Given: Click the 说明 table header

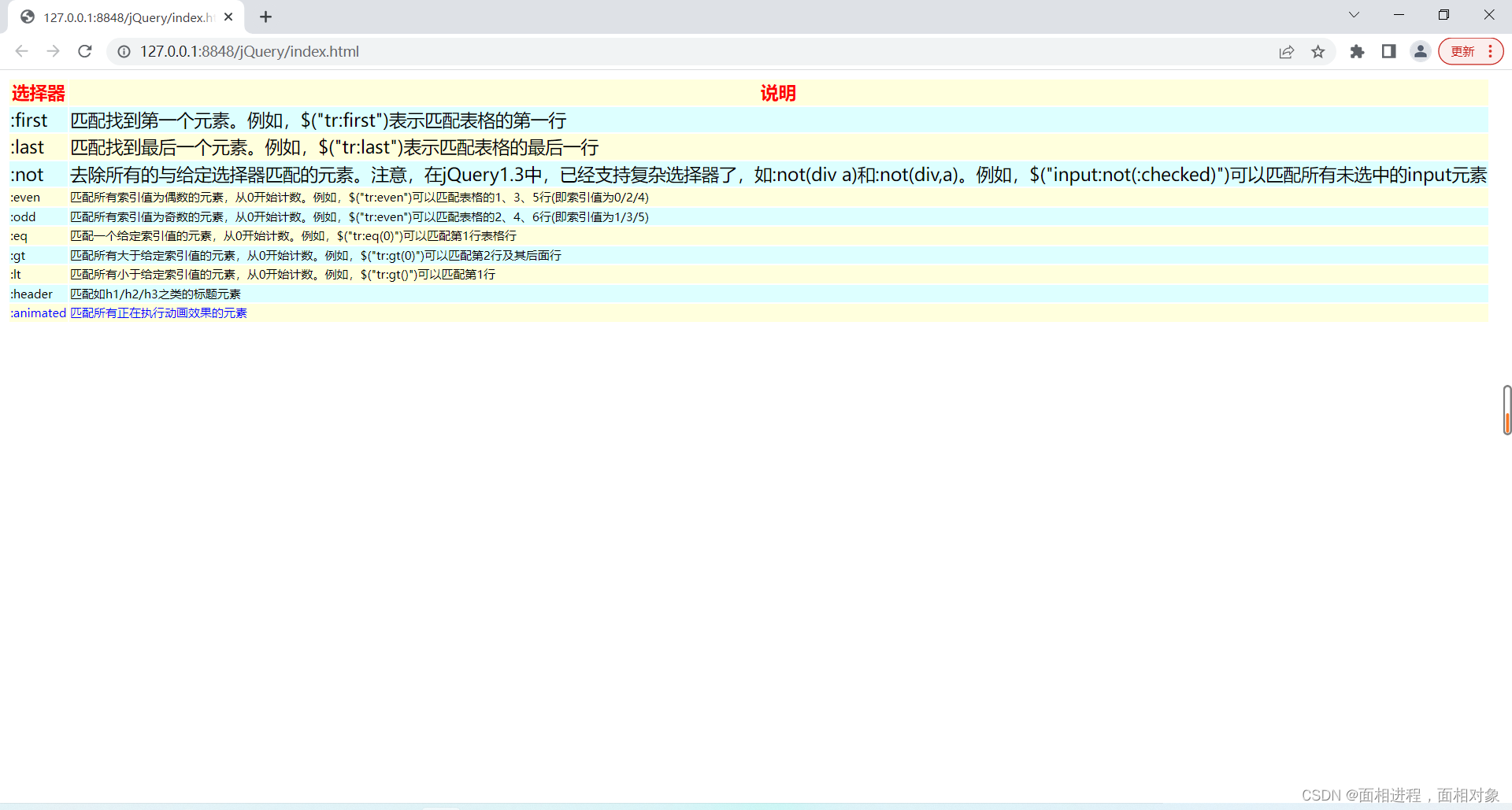Looking at the screenshot, I should pyautogui.click(x=778, y=93).
